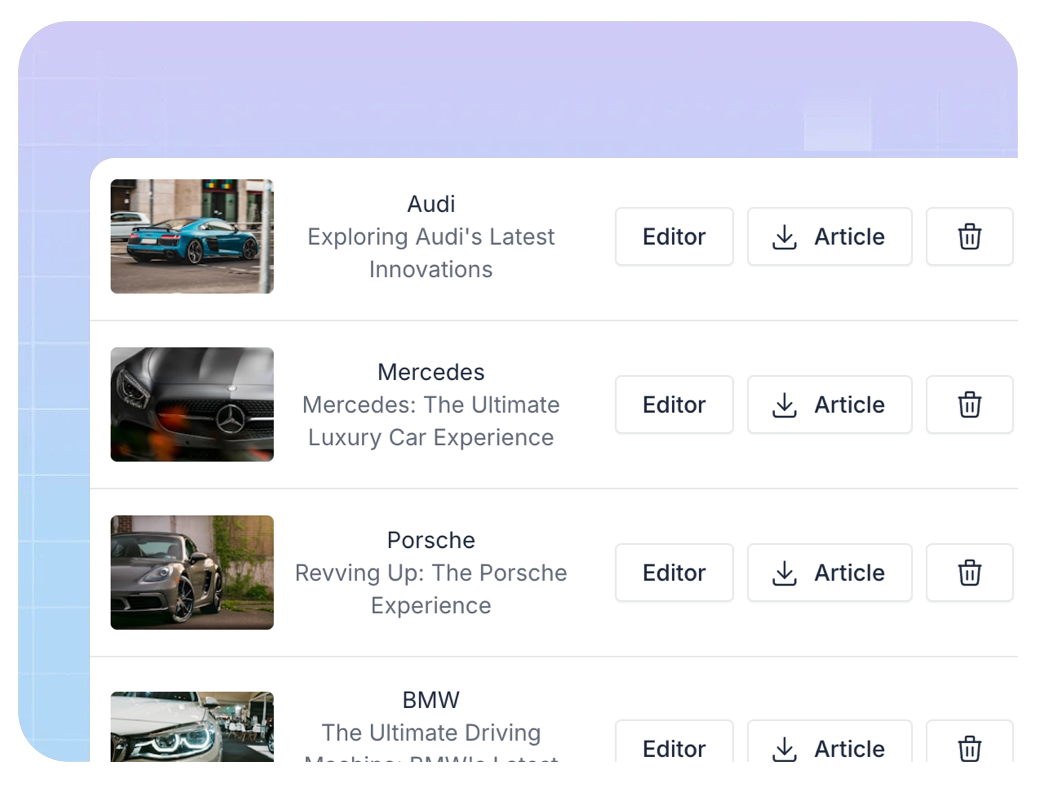Click the Mercedes grille thumbnail image
Image resolution: width=1050 pixels, height=788 pixels.
click(x=192, y=405)
